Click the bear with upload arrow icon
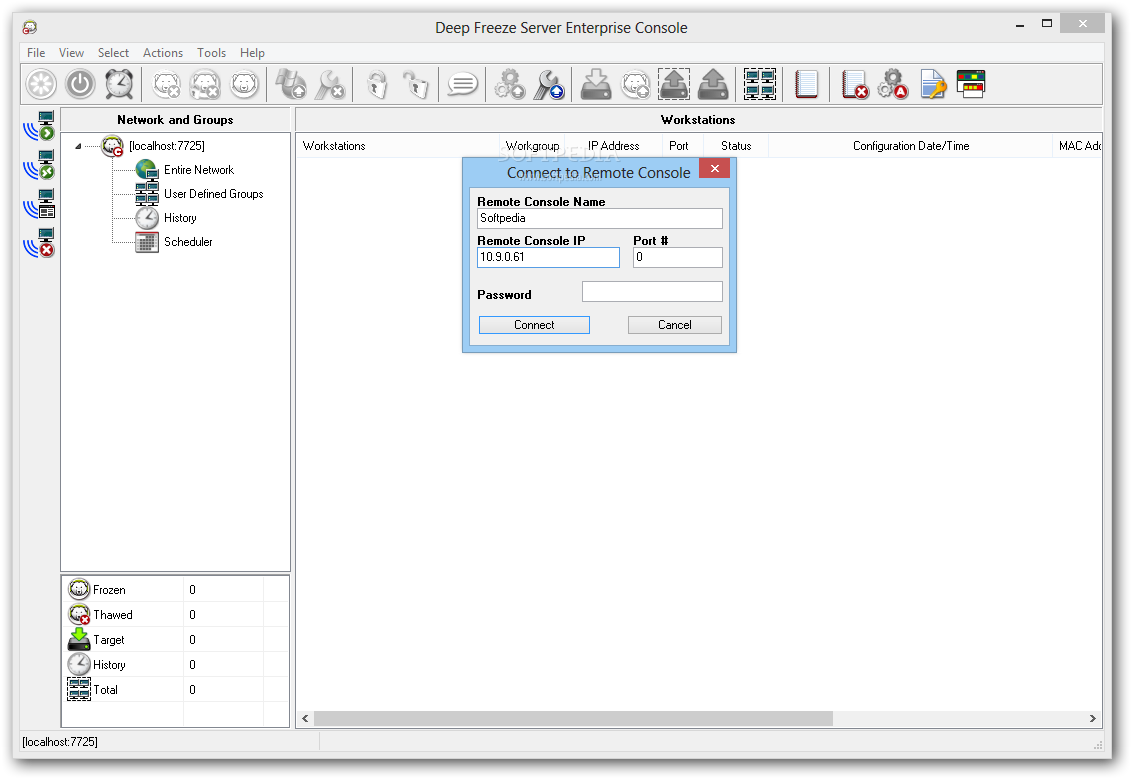The image size is (1132, 779). [x=635, y=84]
